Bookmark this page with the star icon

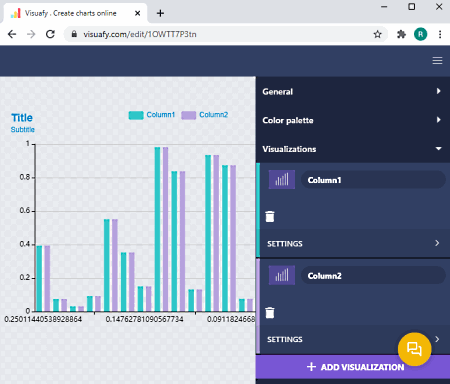(x=377, y=34)
